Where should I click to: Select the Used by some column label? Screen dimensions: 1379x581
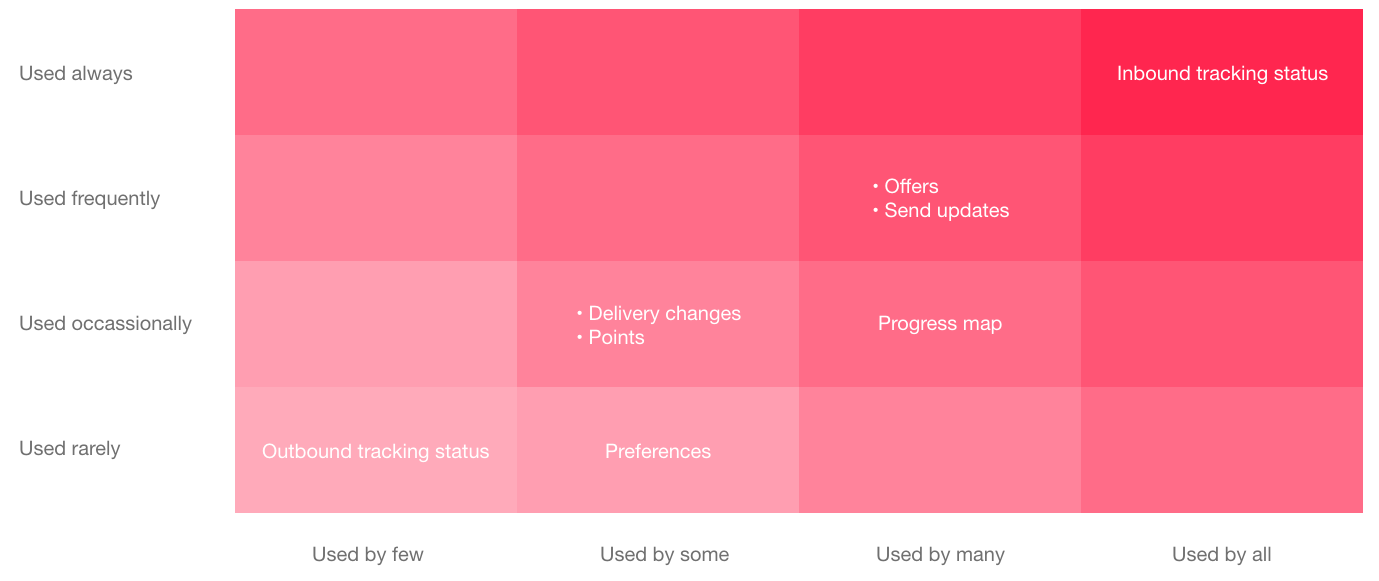click(x=665, y=554)
